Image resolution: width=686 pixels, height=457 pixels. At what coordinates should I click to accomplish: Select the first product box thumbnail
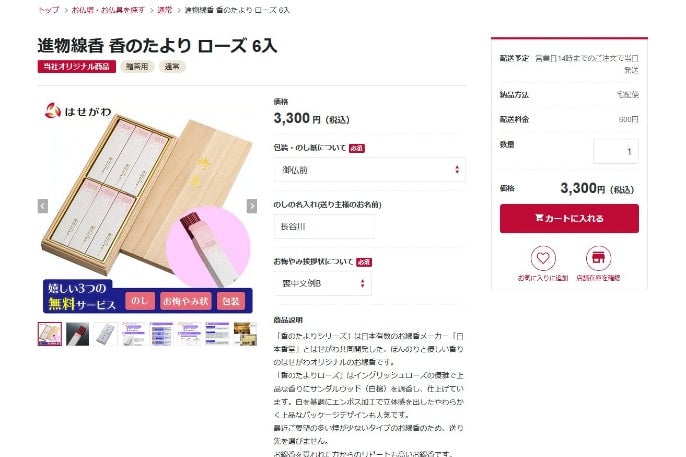49,334
